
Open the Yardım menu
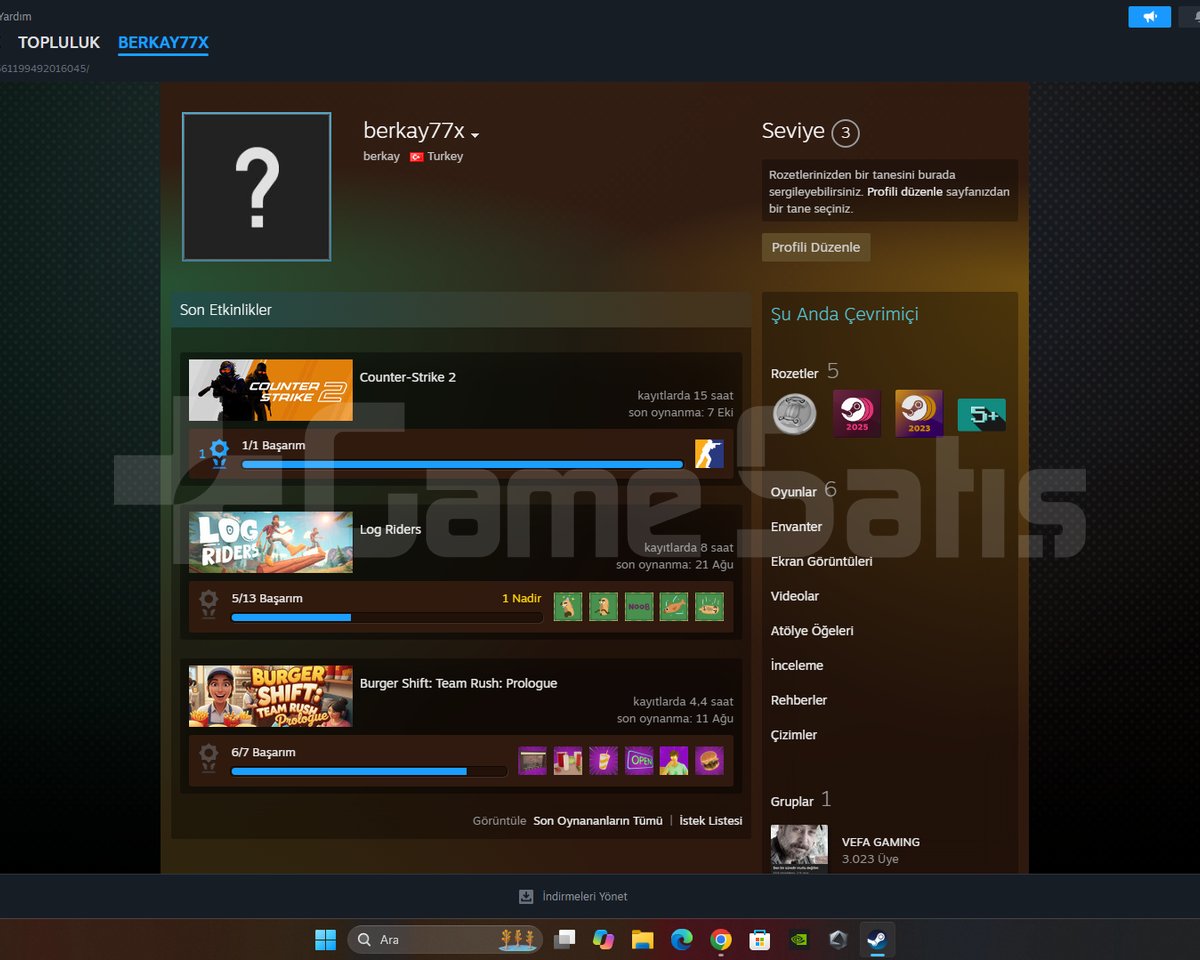tap(15, 16)
